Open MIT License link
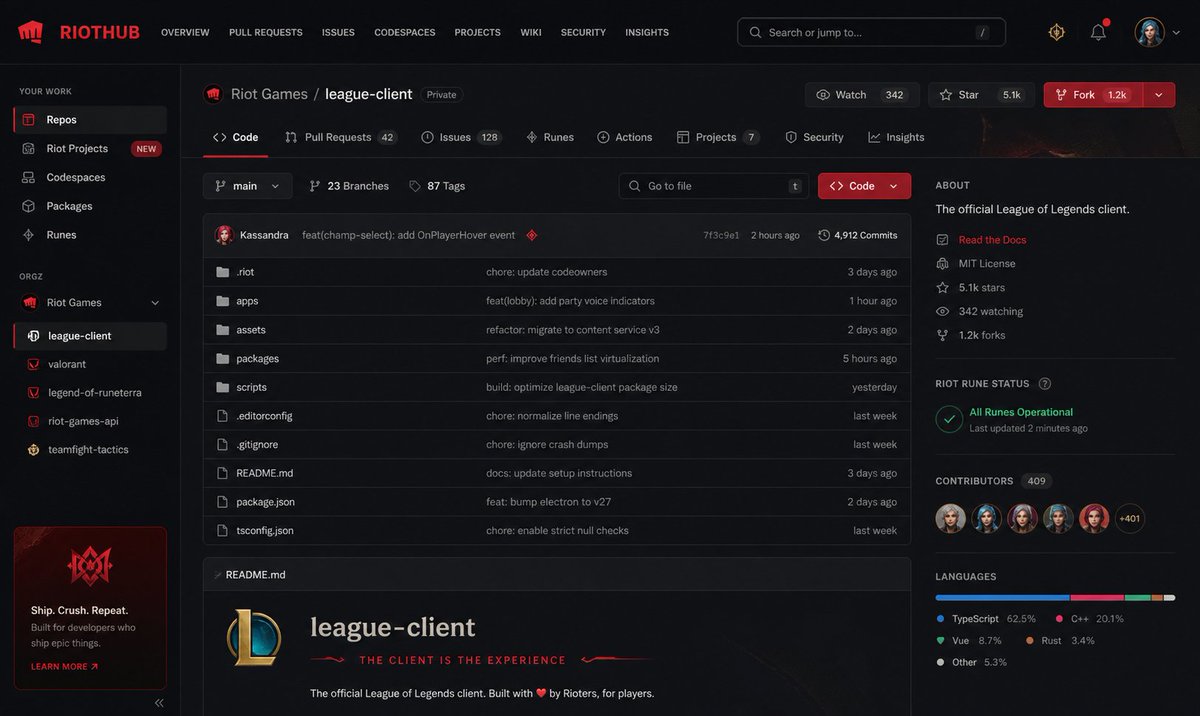Screen dimensions: 1200x716 tap(987, 264)
